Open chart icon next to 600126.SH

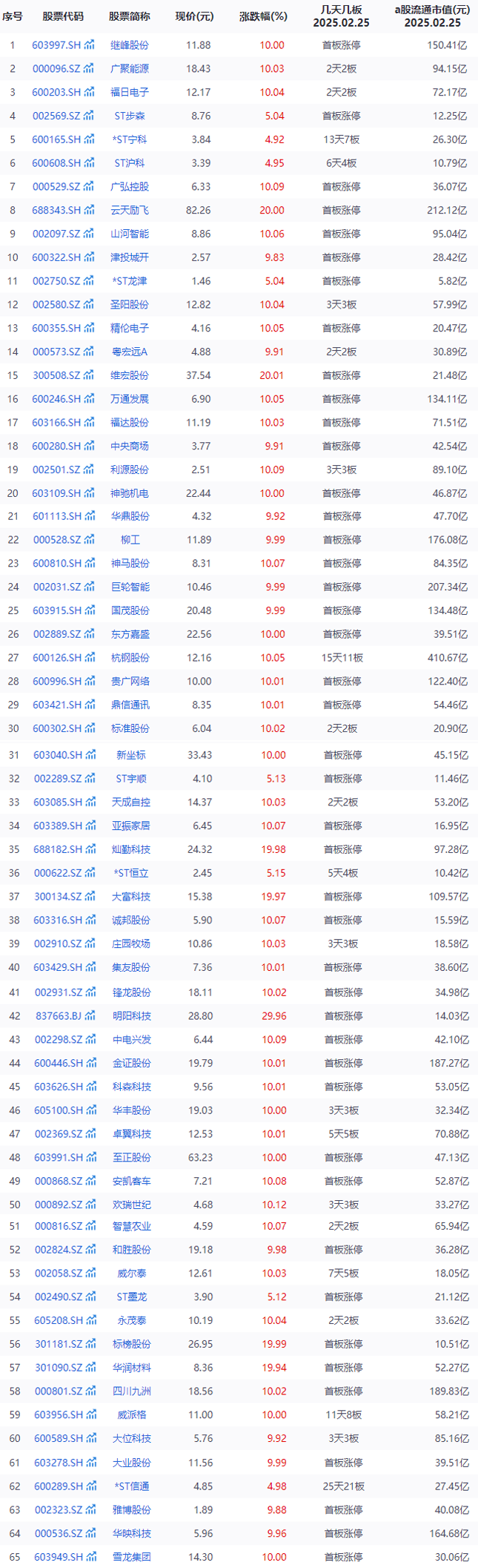coord(90,658)
